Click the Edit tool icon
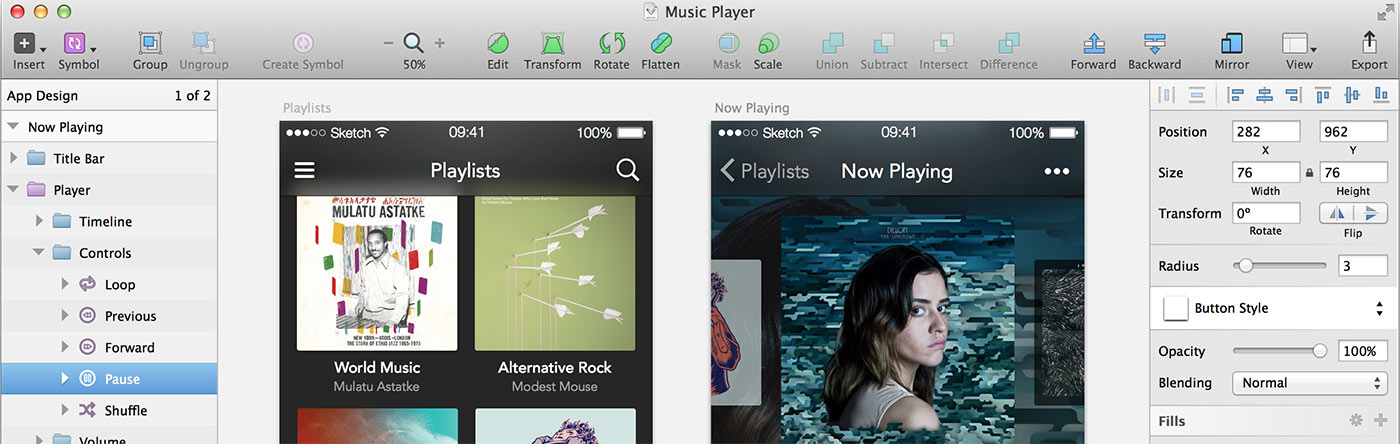The image size is (1400, 444). [498, 44]
